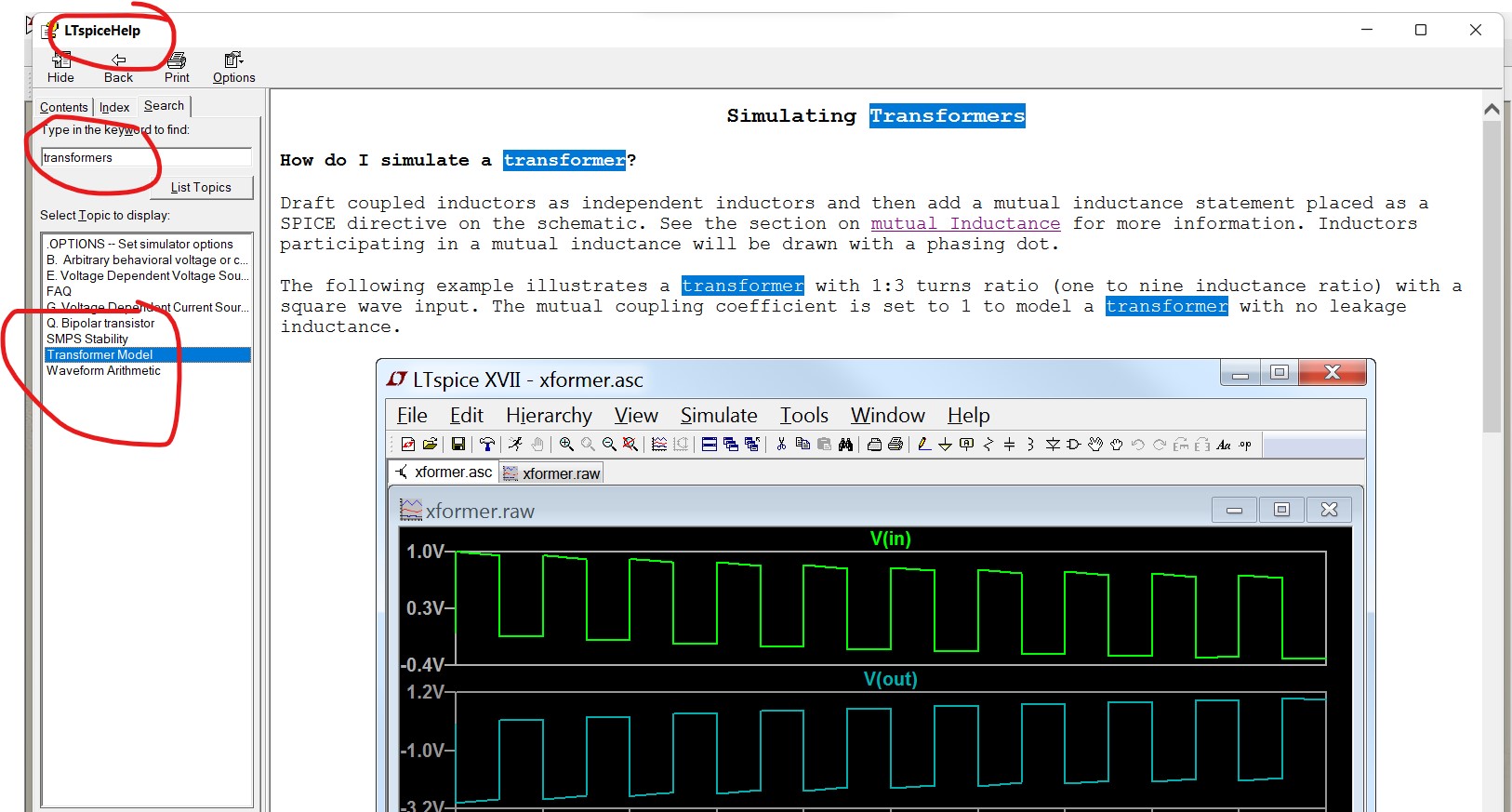Click the red-crossed Zoom to Fit magnifier icon
Screen dimensions: 1512x812
[x=630, y=445]
